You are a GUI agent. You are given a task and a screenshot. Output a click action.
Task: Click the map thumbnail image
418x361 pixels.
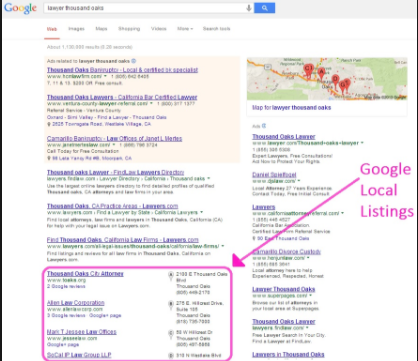(x=327, y=79)
